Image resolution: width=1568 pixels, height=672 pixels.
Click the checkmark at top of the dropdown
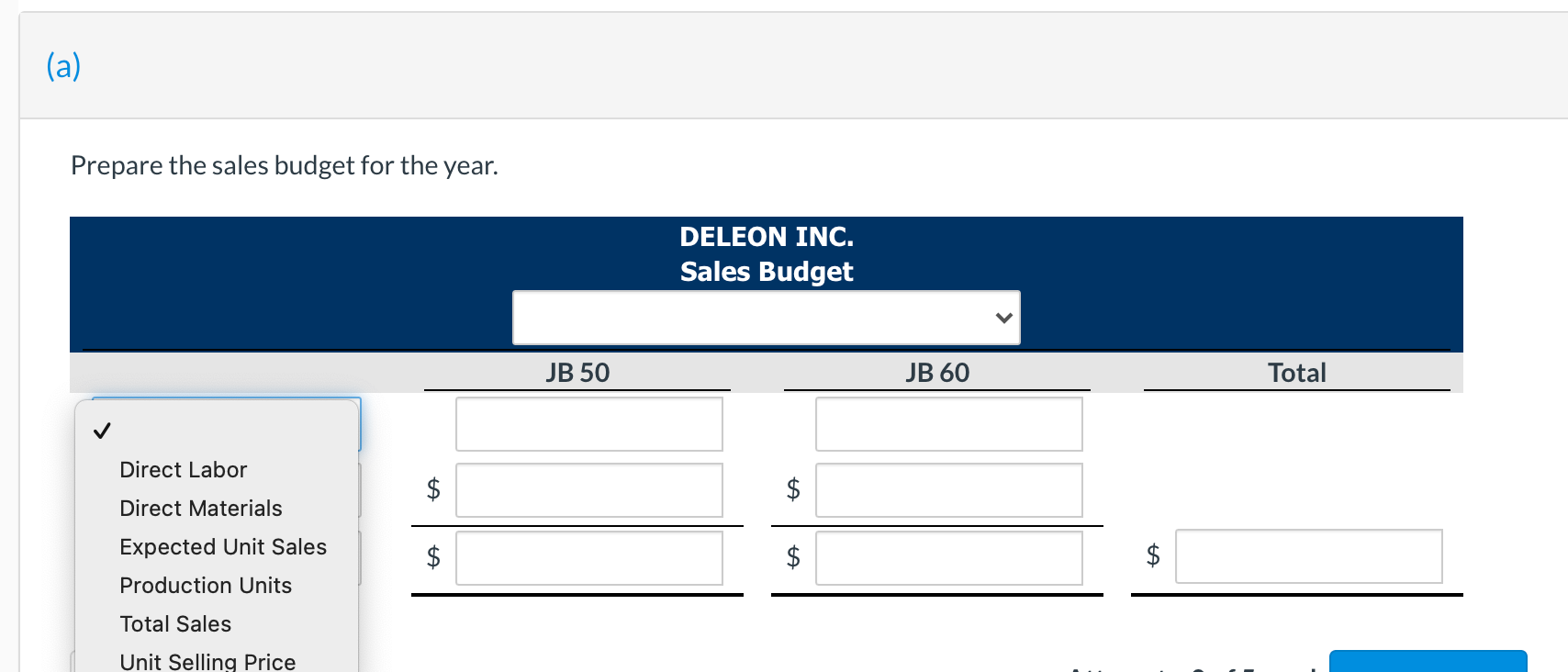tap(103, 429)
